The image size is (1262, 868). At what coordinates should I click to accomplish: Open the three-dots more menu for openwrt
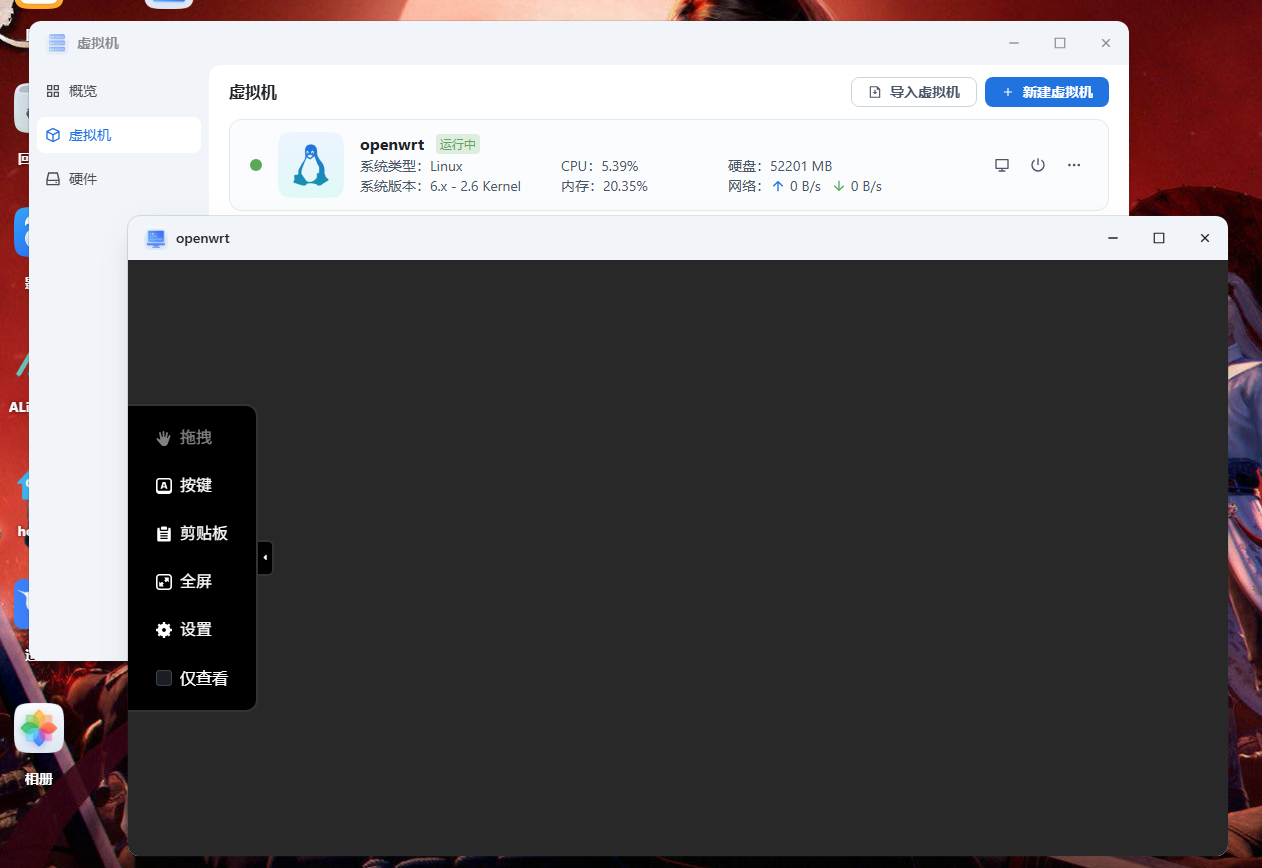(1073, 165)
